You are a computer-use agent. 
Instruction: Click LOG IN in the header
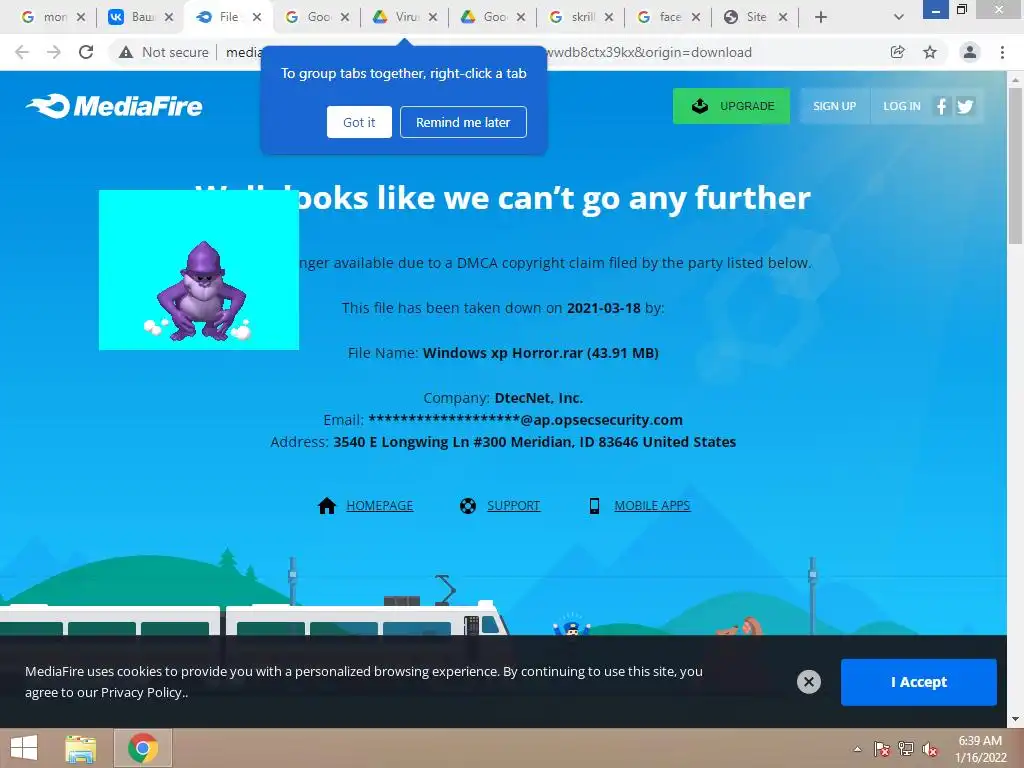(902, 106)
